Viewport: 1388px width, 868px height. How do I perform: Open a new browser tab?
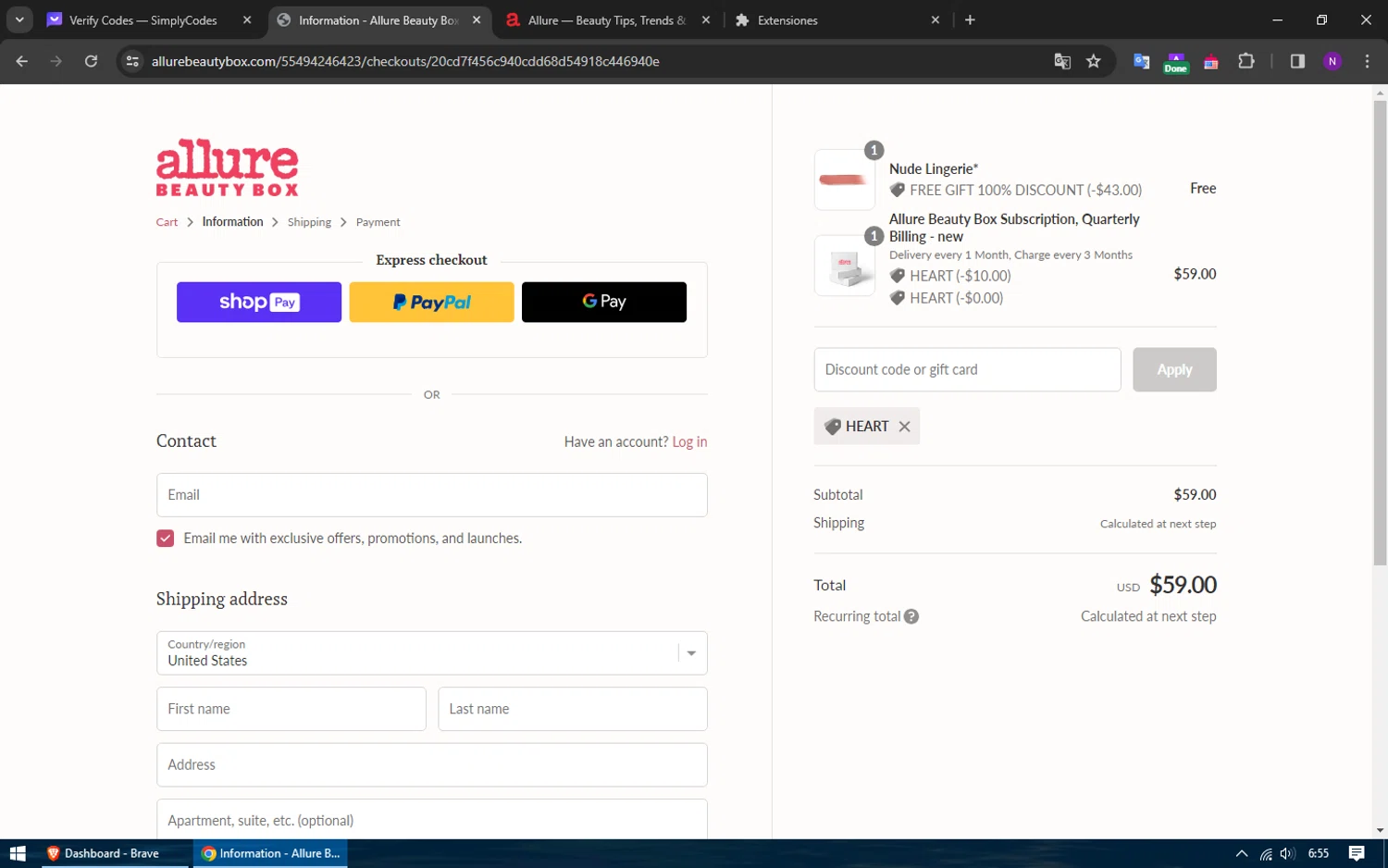(970, 20)
